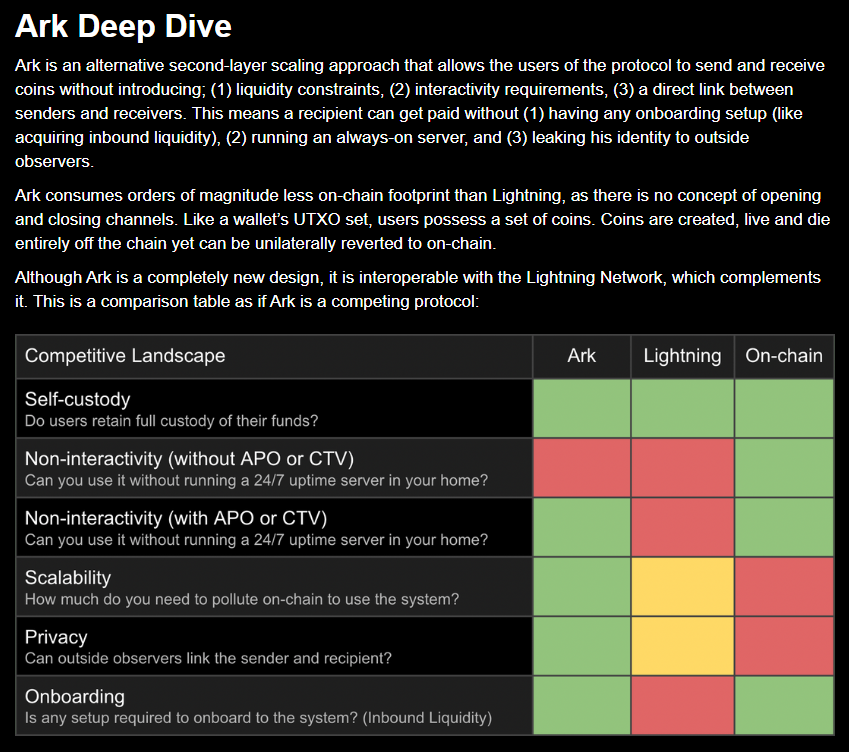Select Non-interactivity (without APO or CTV) title
Image resolution: width=849 pixels, height=752 pixels.
point(190,459)
